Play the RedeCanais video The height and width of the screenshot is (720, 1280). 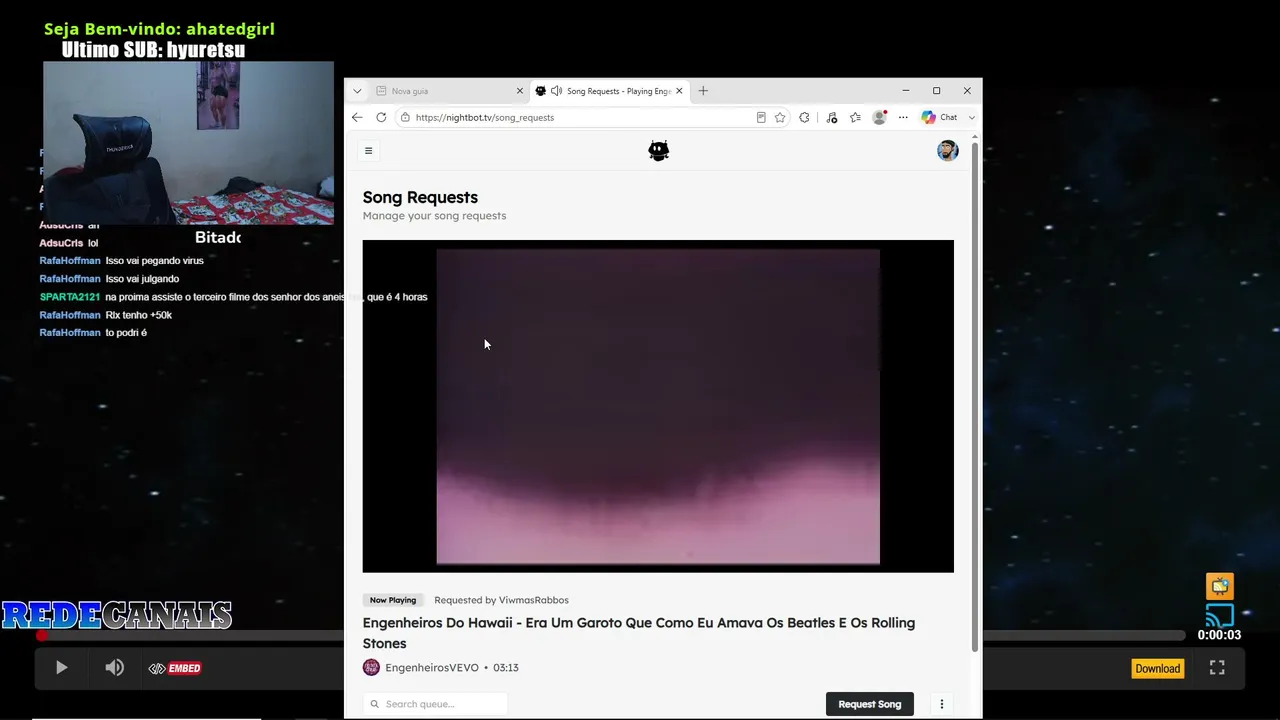coord(61,668)
